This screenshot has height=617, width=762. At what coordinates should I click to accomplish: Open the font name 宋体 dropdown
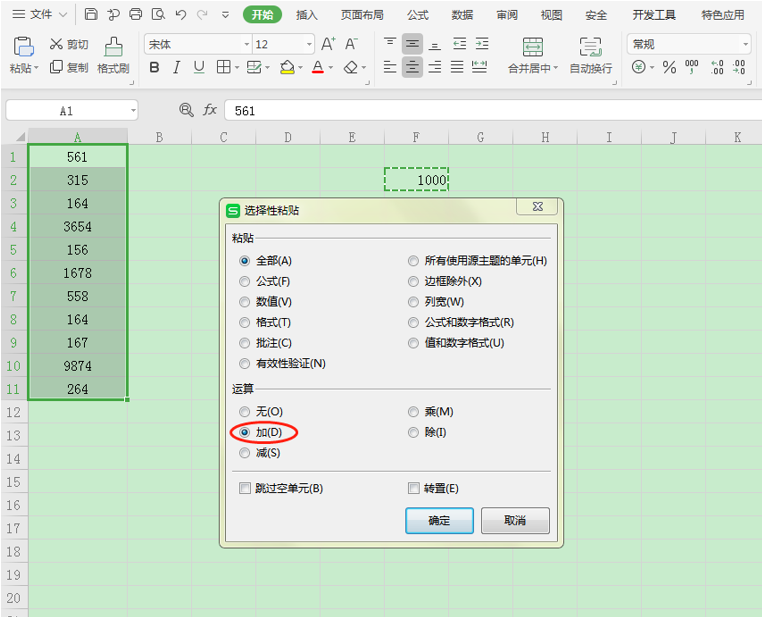click(x=247, y=44)
